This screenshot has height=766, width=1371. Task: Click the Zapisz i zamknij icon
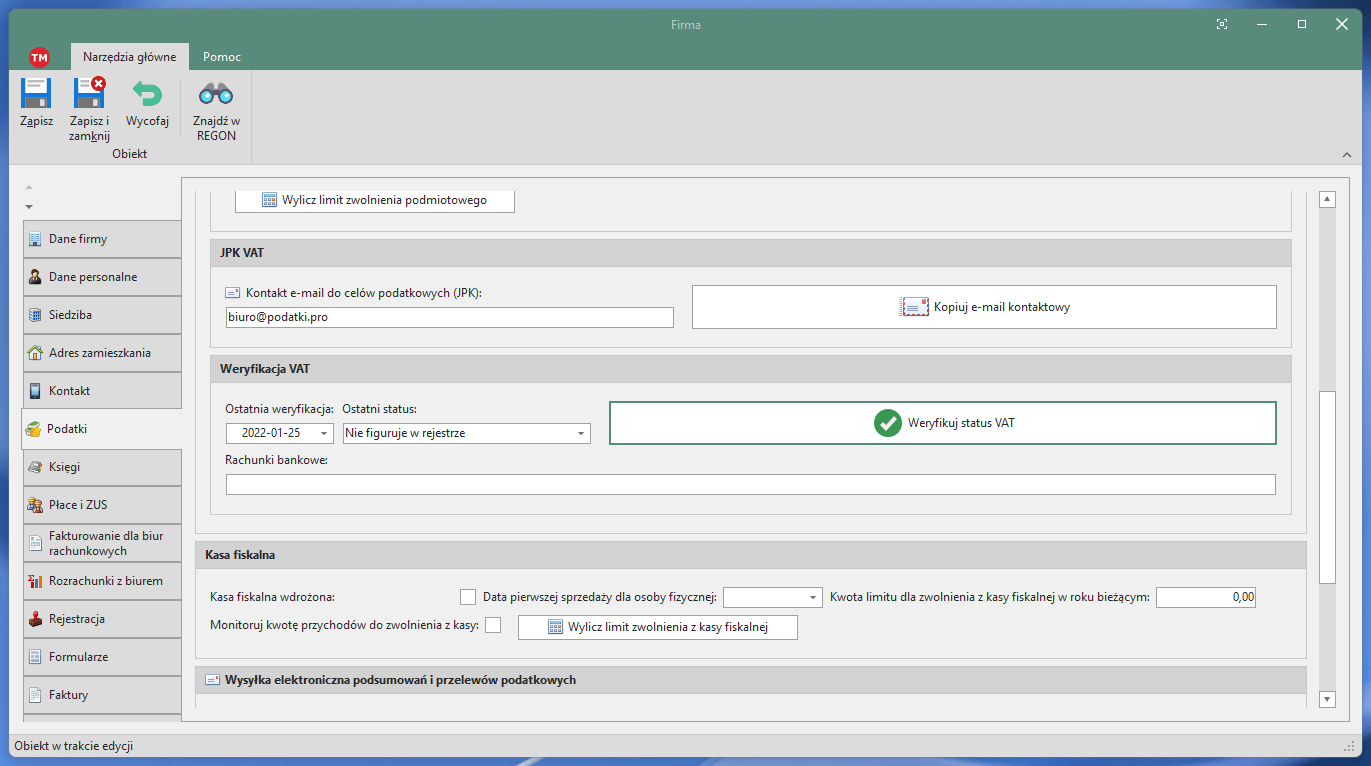pos(89,94)
